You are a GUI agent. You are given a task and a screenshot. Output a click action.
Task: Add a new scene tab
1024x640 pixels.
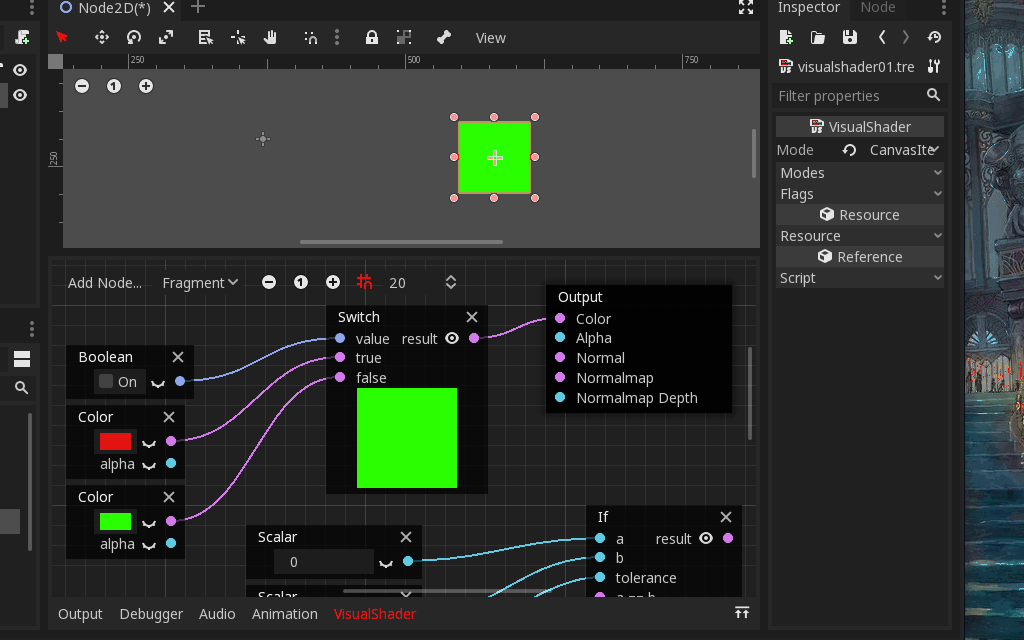(x=198, y=7)
